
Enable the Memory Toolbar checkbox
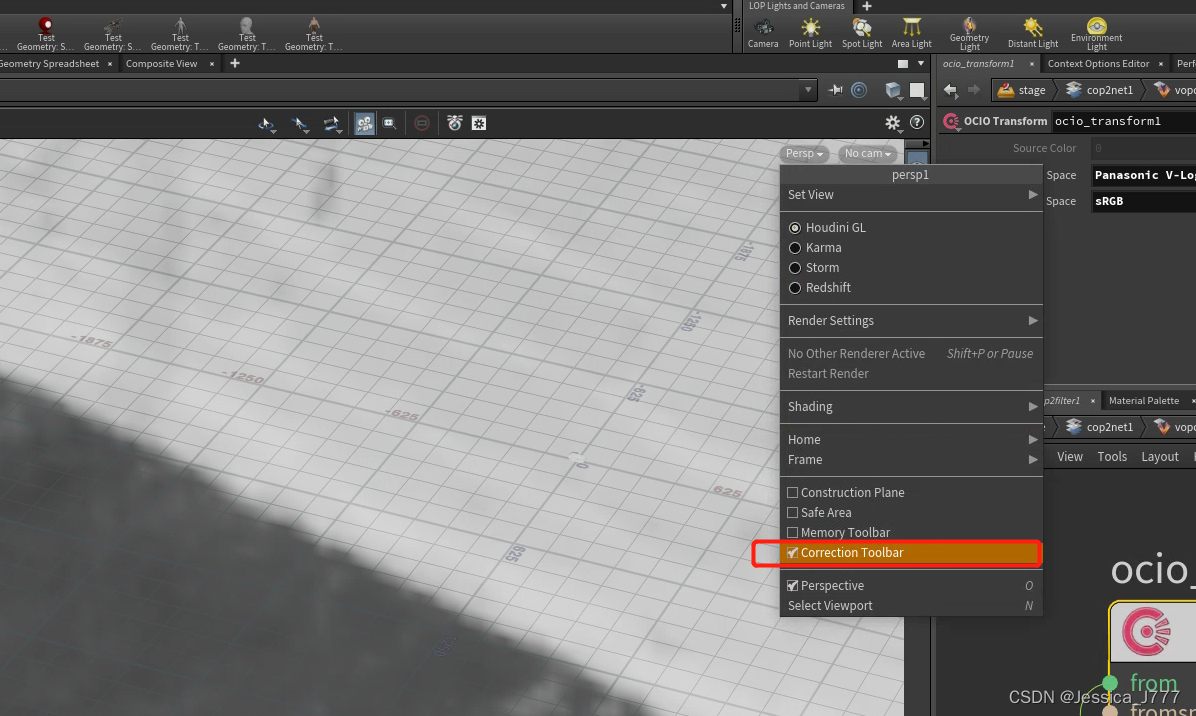pos(793,532)
